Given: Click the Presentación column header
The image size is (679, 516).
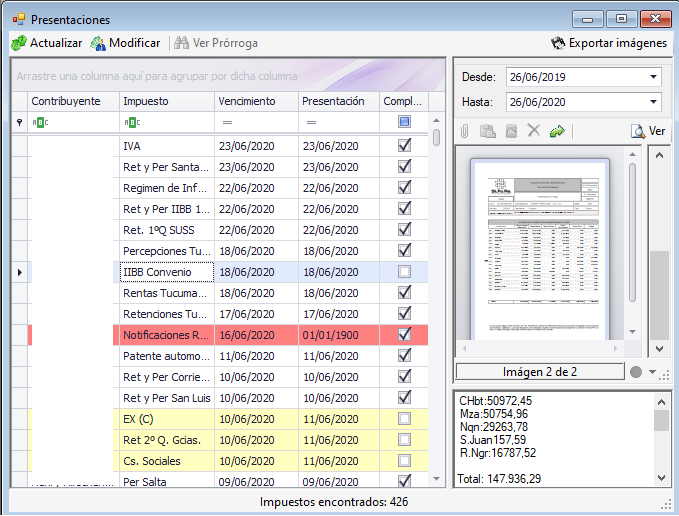Looking at the screenshot, I should click(x=338, y=101).
